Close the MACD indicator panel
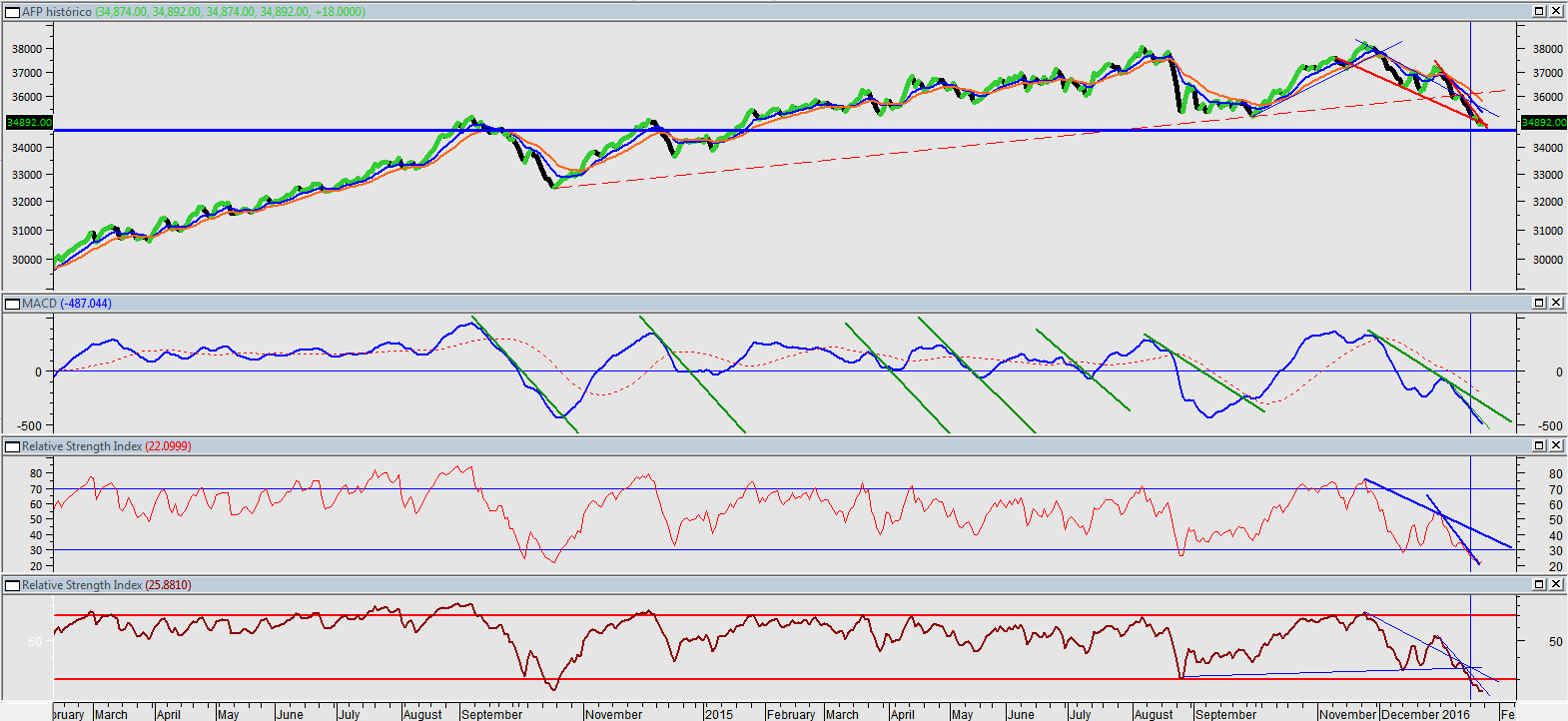1568x721 pixels. pyautogui.click(x=1556, y=303)
